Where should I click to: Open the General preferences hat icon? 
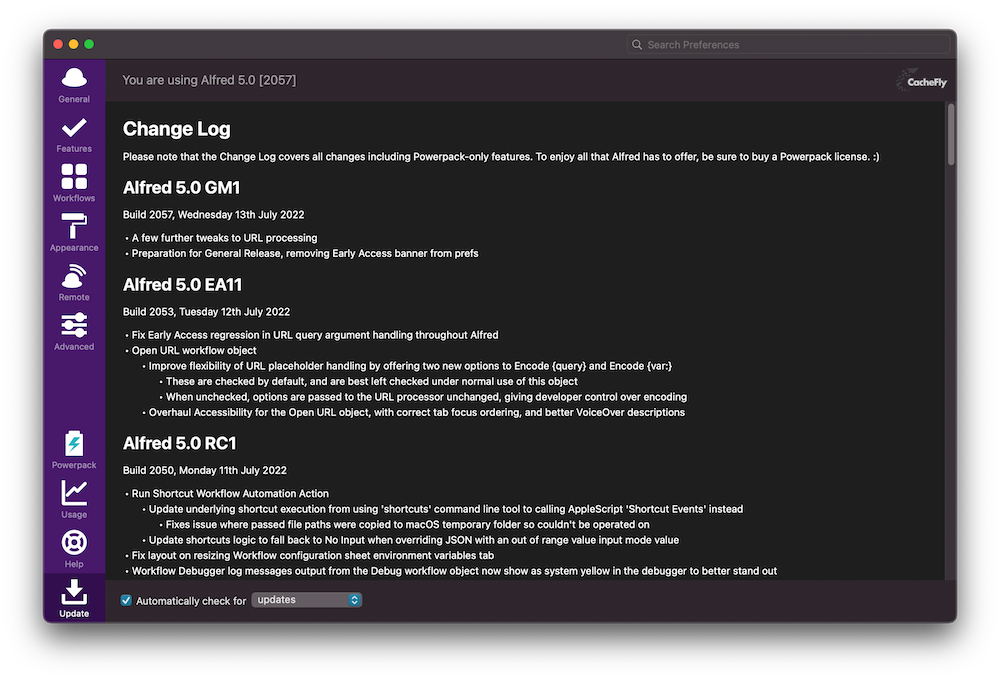point(74,78)
